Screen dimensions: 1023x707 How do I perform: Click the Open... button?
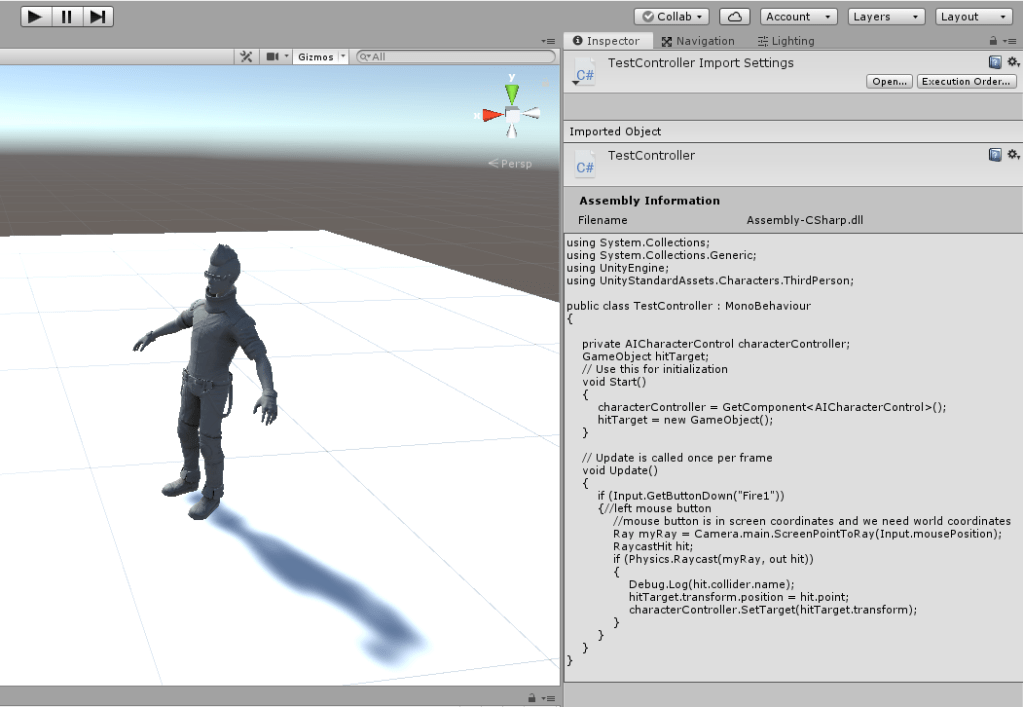[x=889, y=82]
